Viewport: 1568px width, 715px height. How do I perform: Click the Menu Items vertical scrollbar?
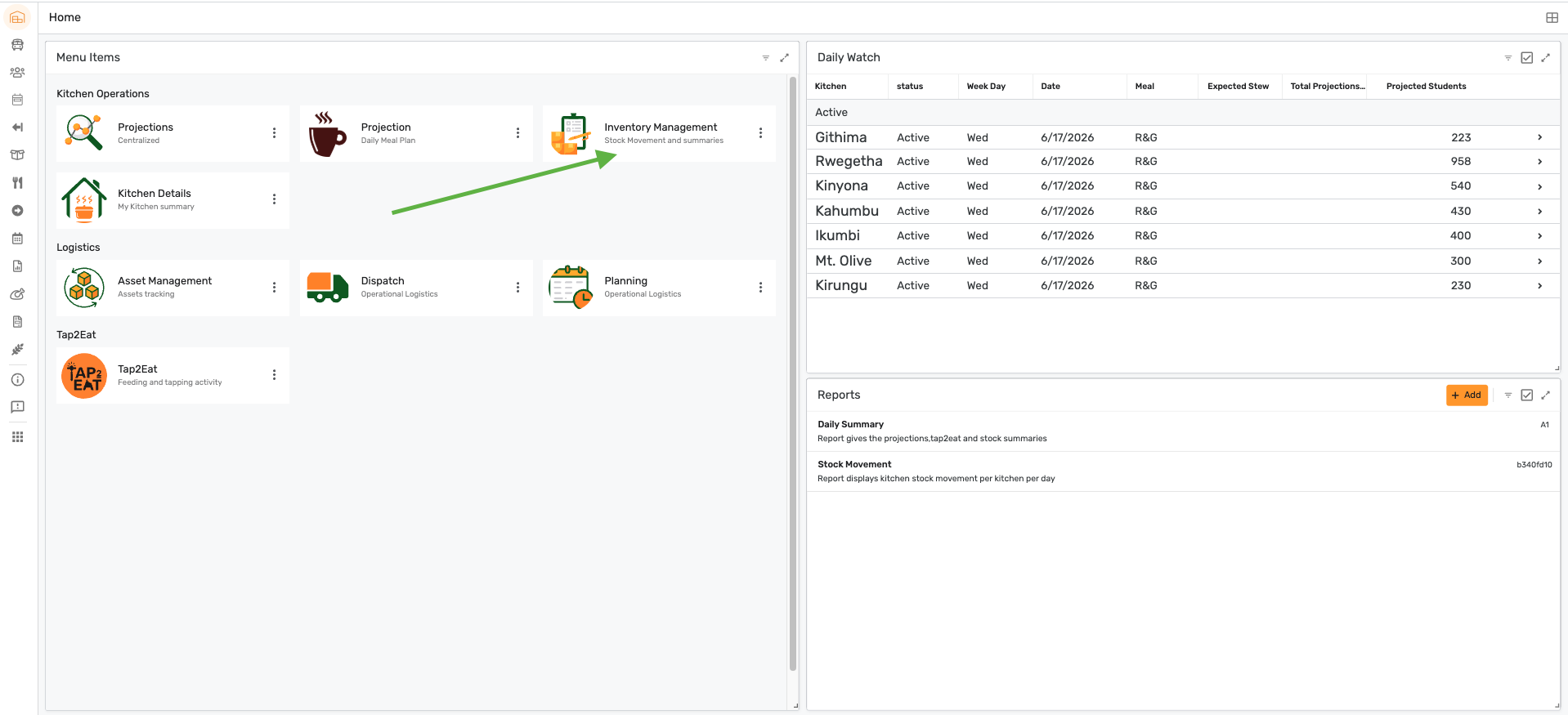[x=793, y=373]
